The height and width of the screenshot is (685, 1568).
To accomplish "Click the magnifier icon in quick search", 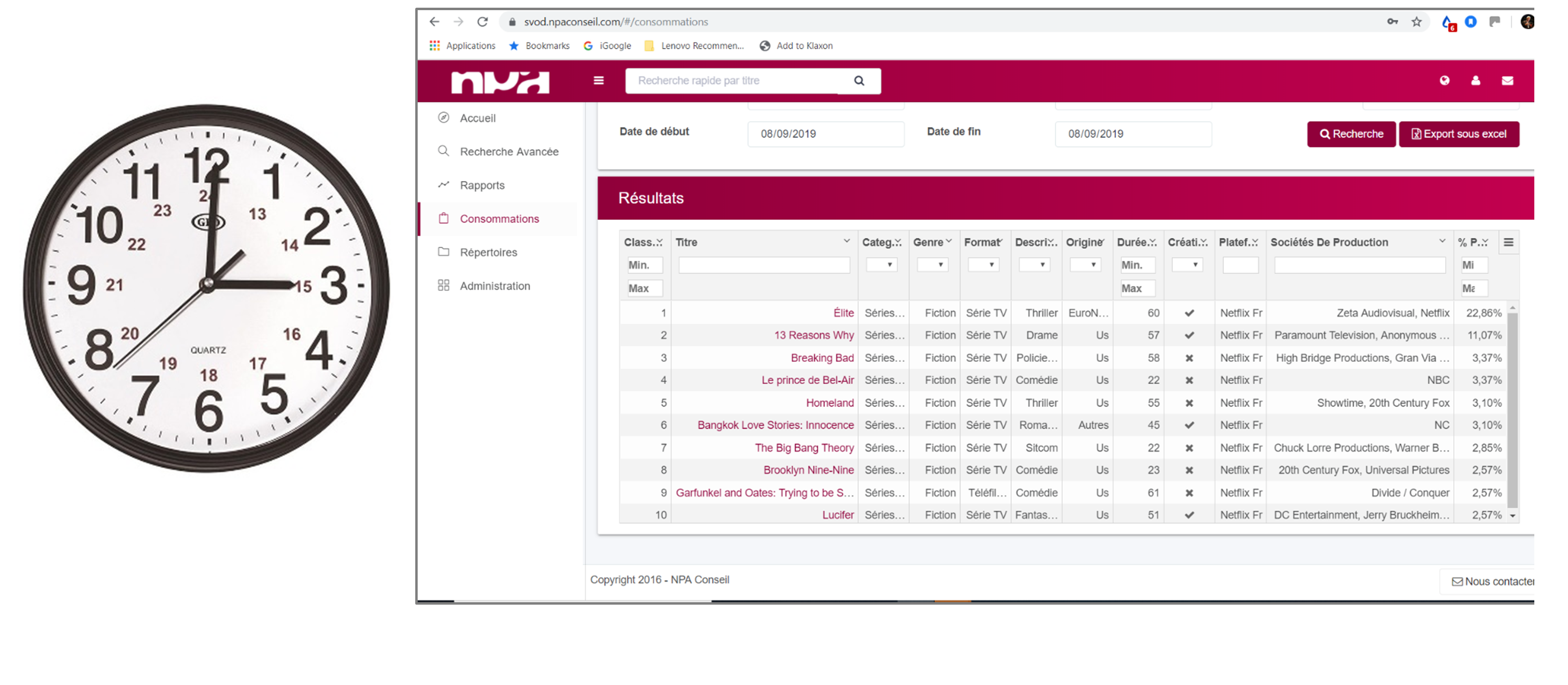I will click(x=859, y=81).
